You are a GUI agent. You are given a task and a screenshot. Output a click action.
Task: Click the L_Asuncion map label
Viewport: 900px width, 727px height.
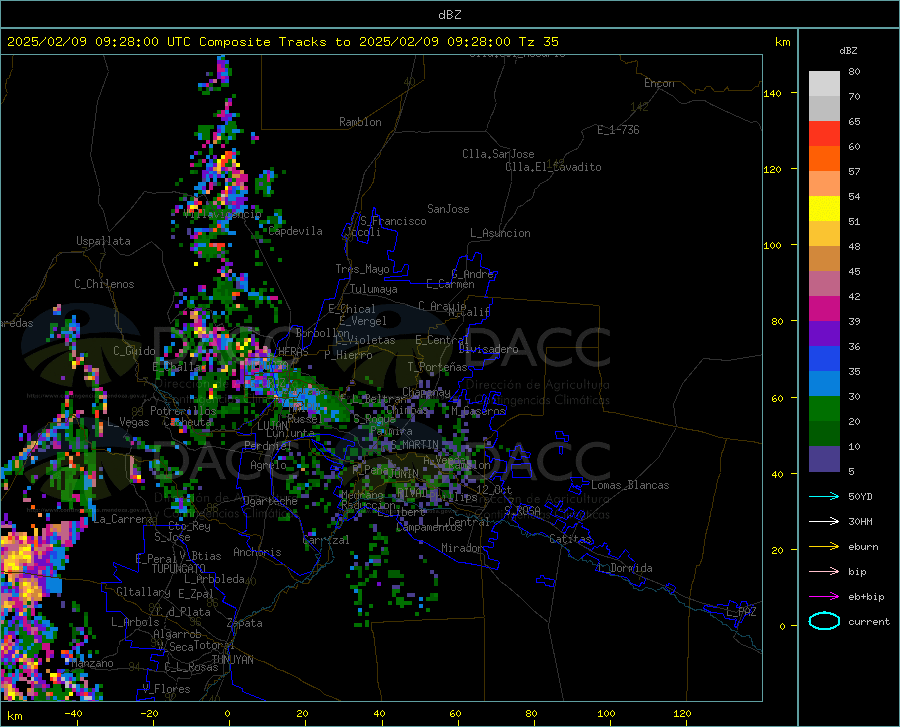click(500, 233)
